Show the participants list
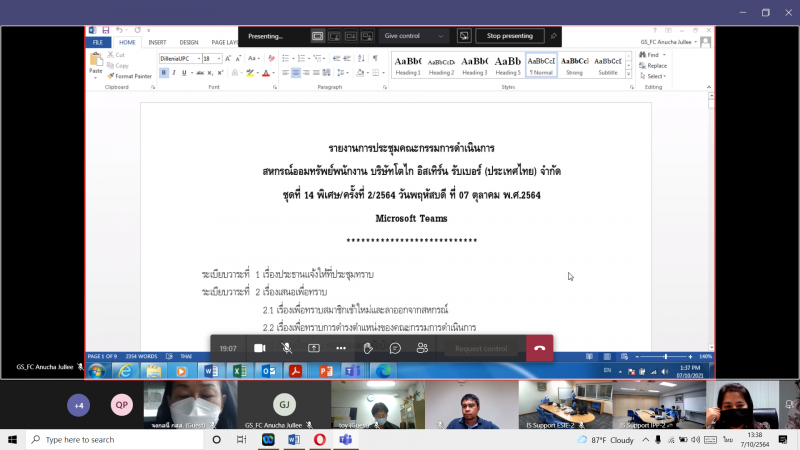 tap(422, 348)
